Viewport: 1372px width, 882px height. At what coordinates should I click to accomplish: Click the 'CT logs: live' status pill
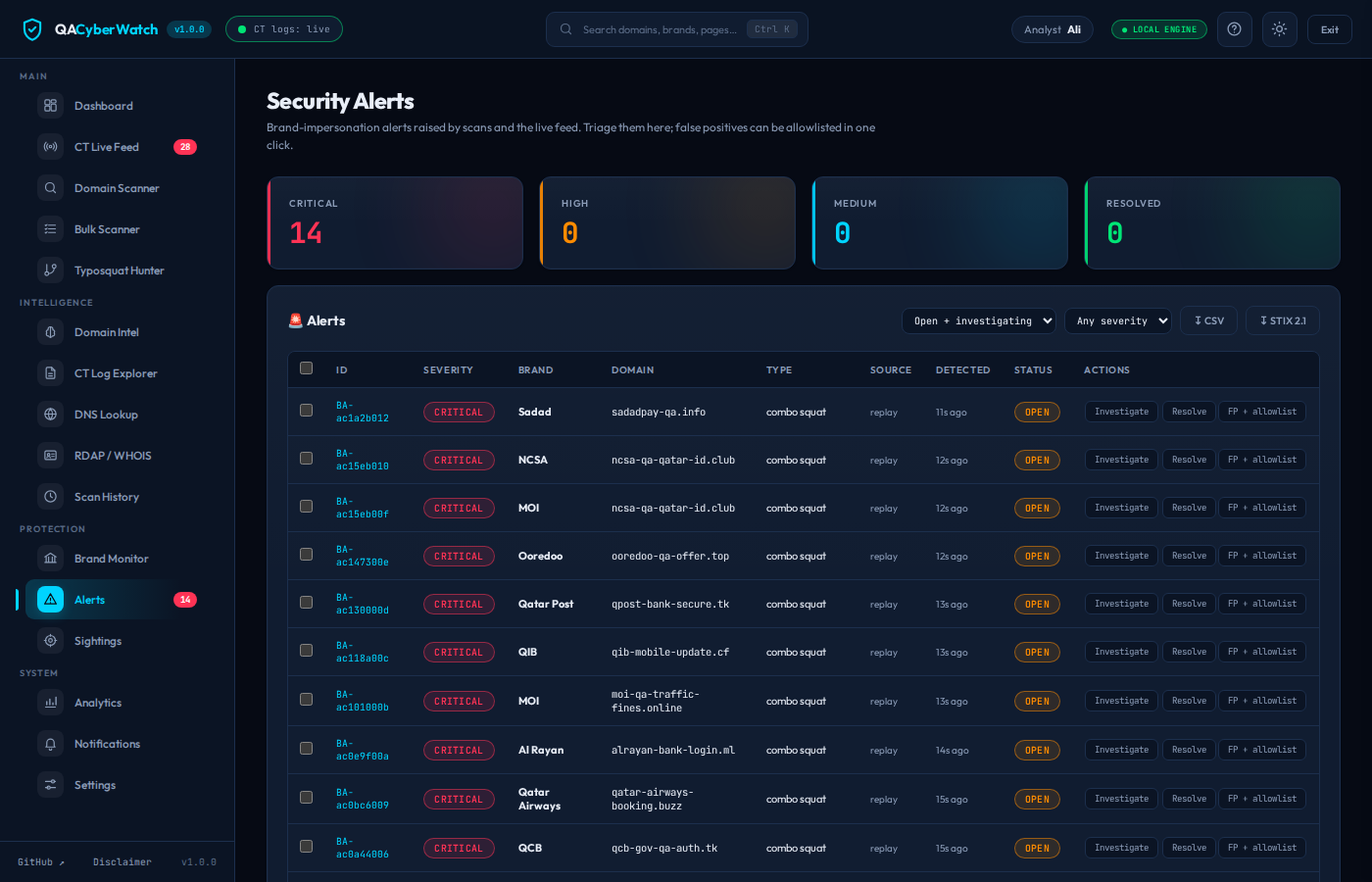pyautogui.click(x=284, y=29)
